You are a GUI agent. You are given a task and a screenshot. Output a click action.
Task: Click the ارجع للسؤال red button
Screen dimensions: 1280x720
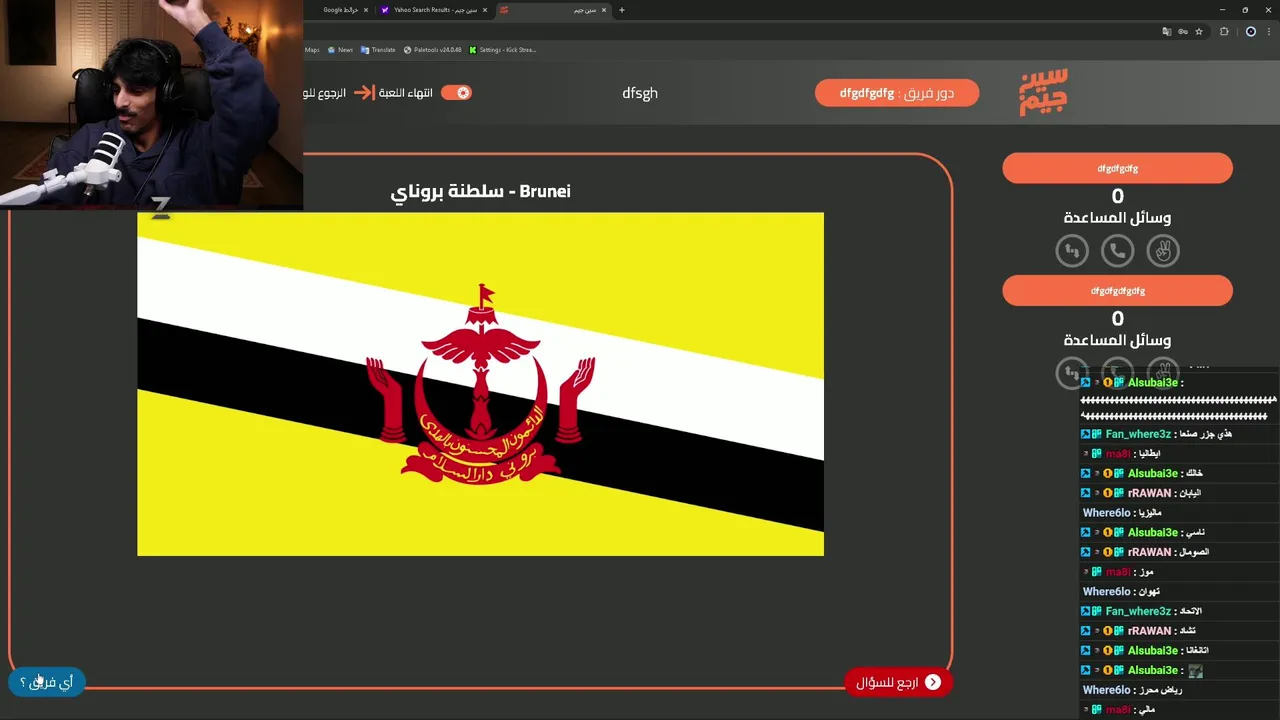pyautogui.click(x=898, y=682)
